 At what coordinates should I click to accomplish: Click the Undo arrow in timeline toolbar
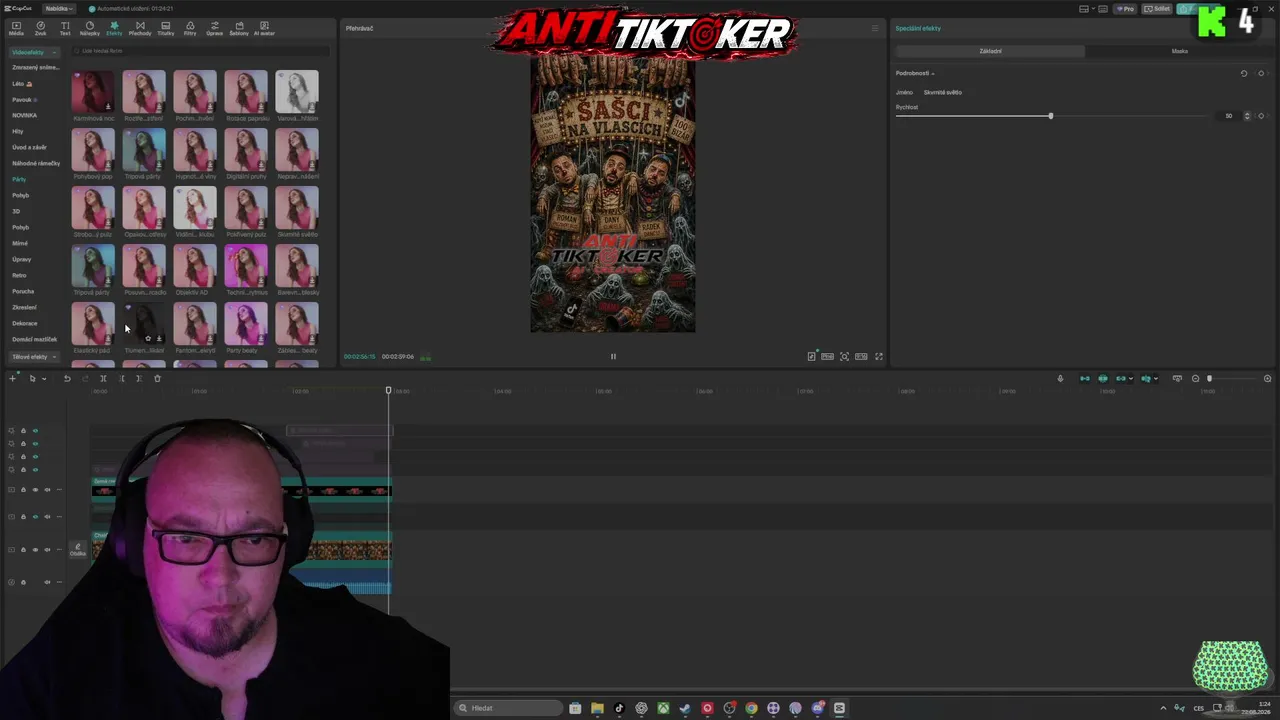[67, 378]
